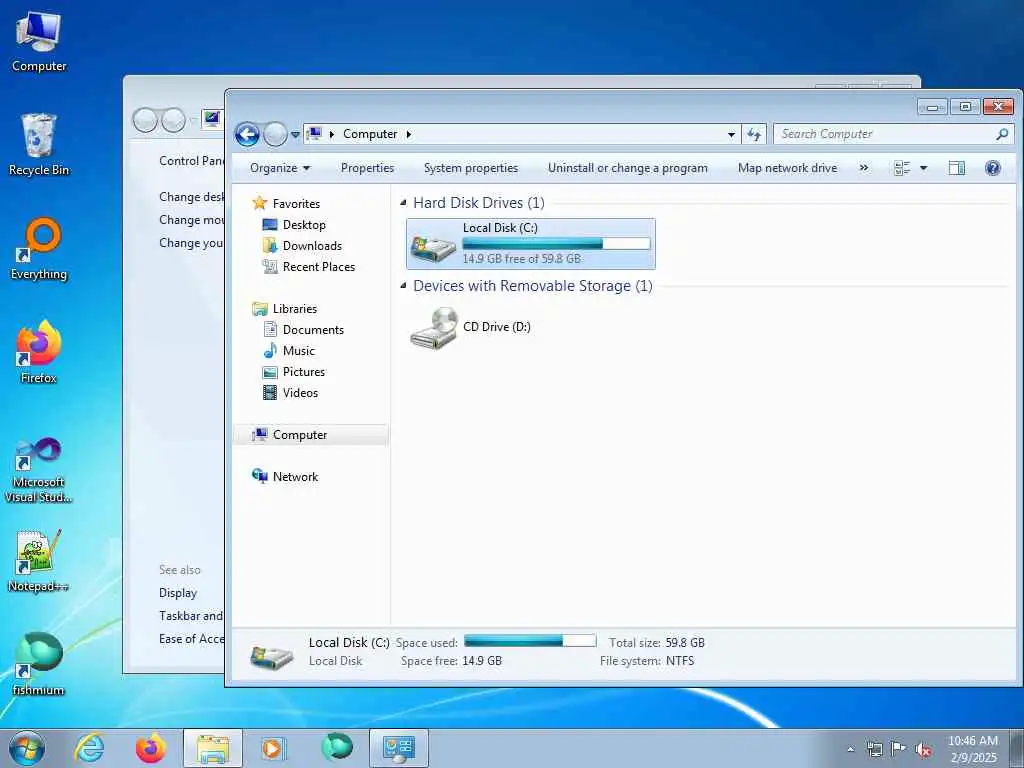Open Windows Media Player from taskbar

pos(272,748)
